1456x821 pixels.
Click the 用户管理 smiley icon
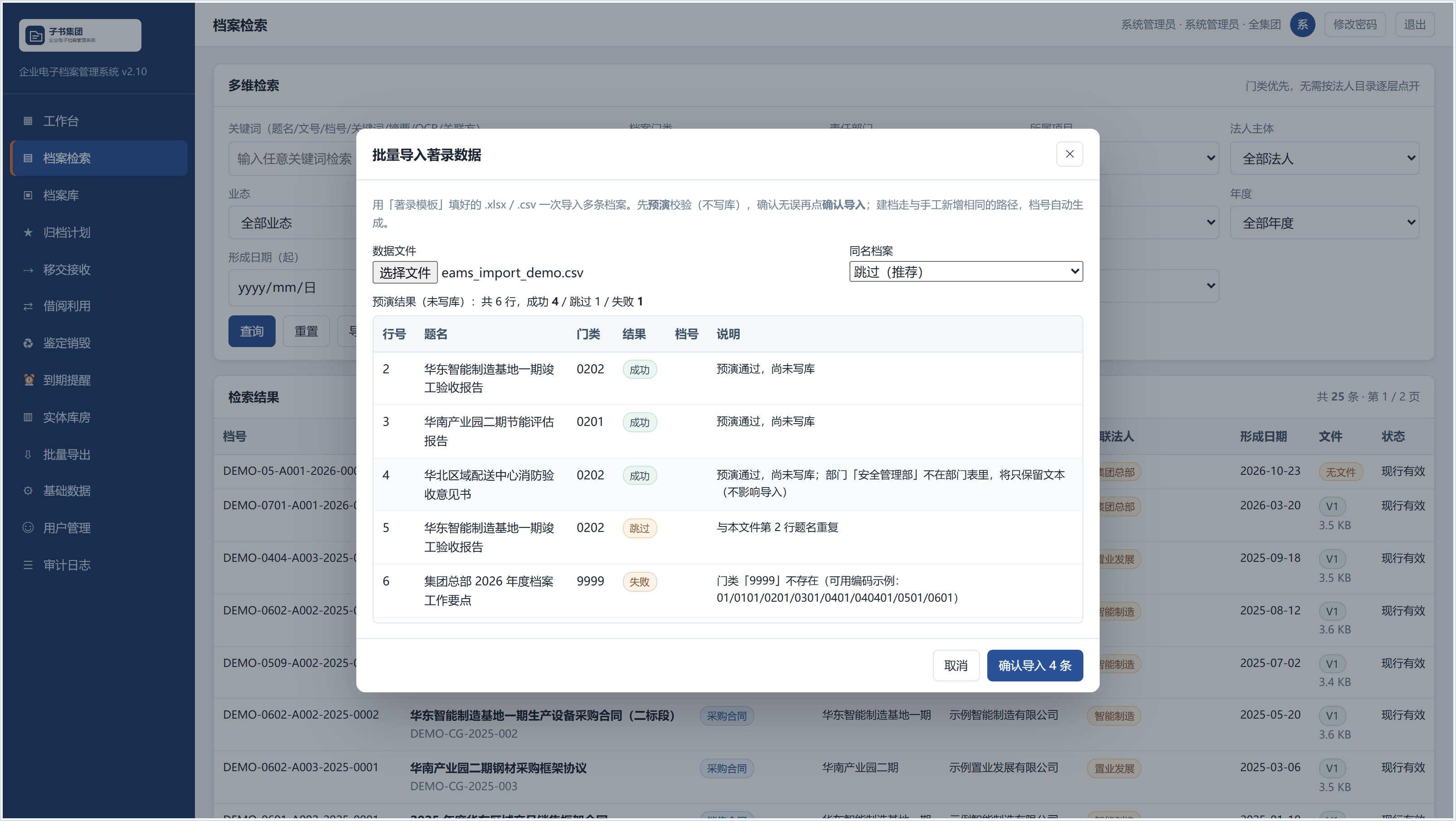(x=28, y=527)
